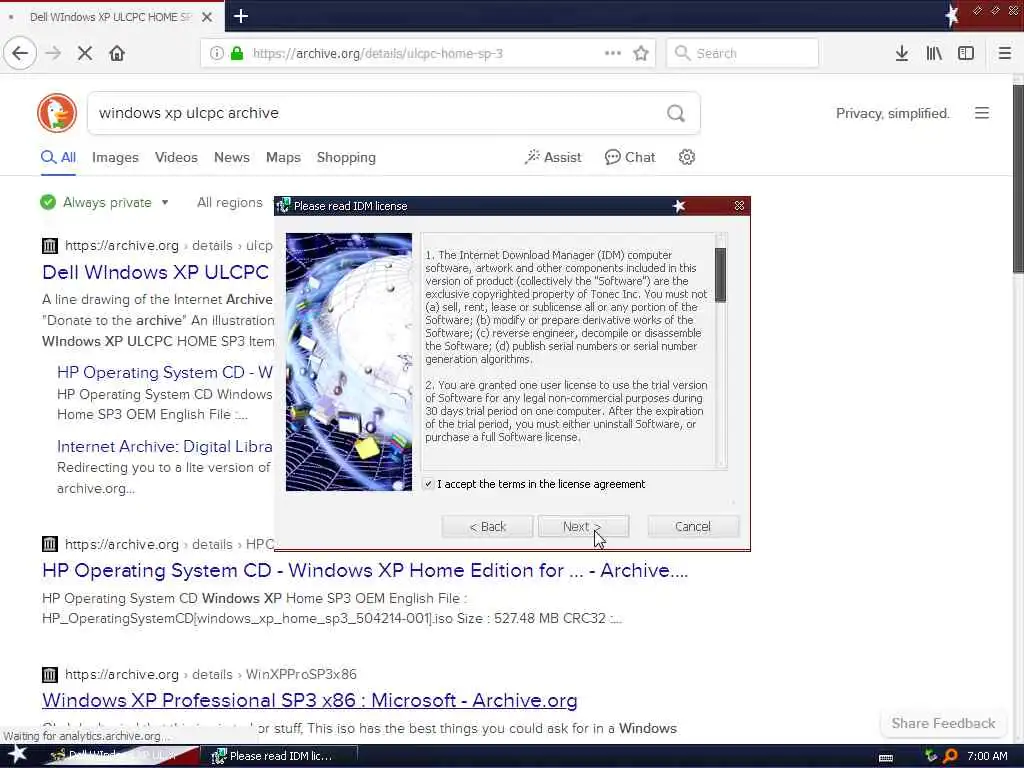
Task: Open Internet Archive: Digital Libra sublink
Action: pos(165,446)
